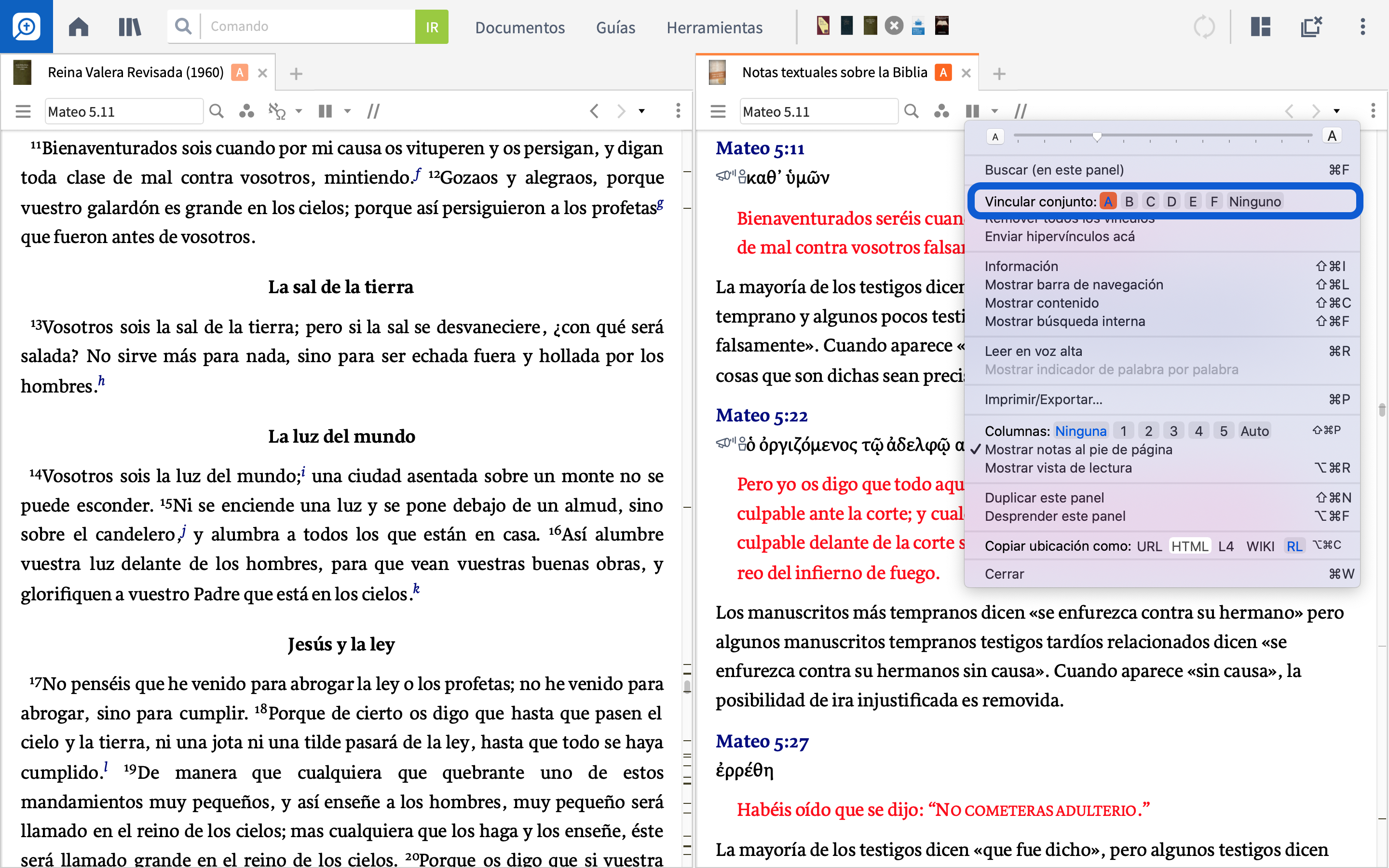Choose Buscar (en este panel)

point(1163,170)
